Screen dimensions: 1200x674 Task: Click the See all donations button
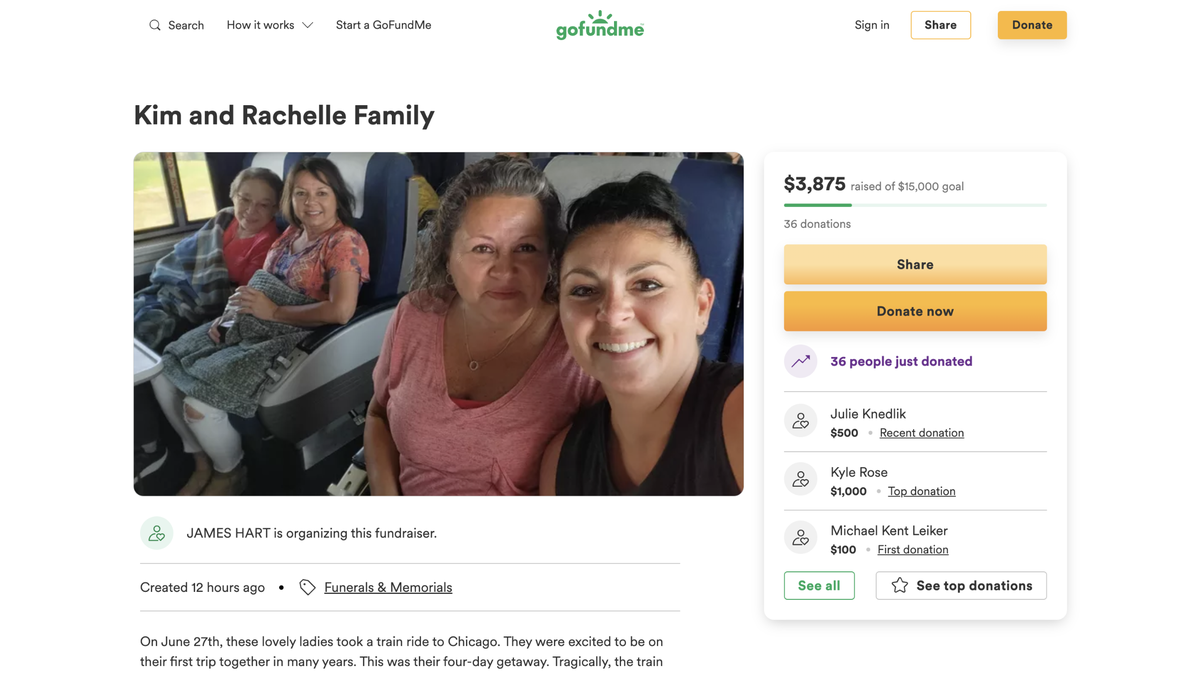(819, 585)
